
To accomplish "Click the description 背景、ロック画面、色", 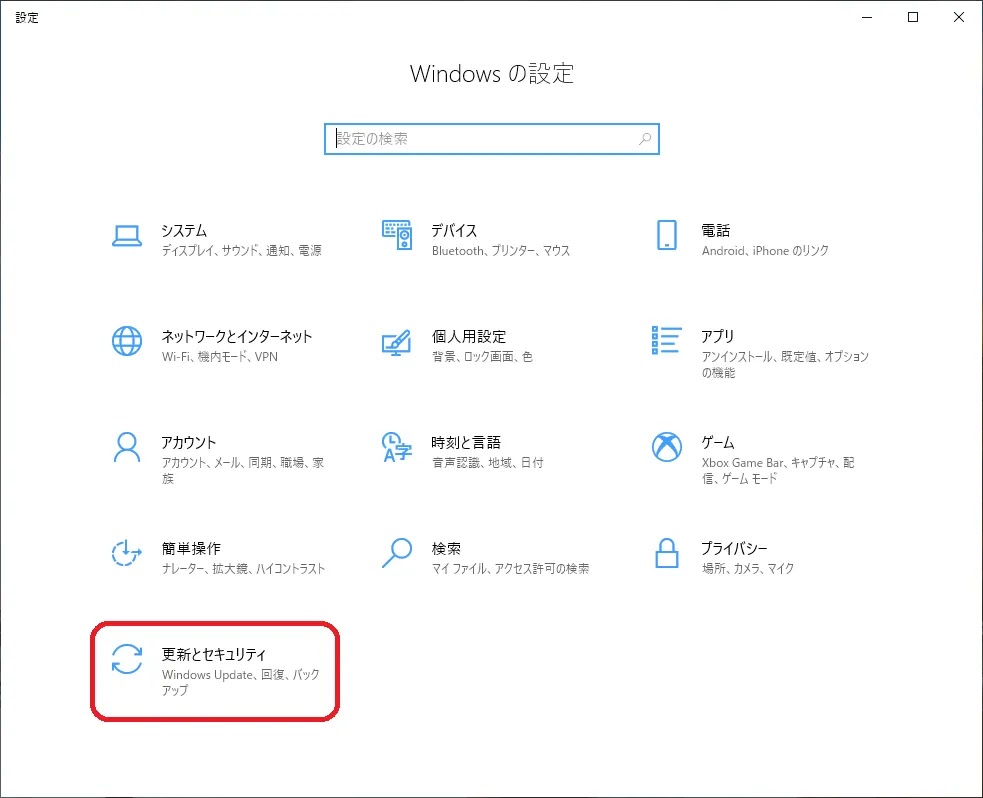I will coord(482,356).
